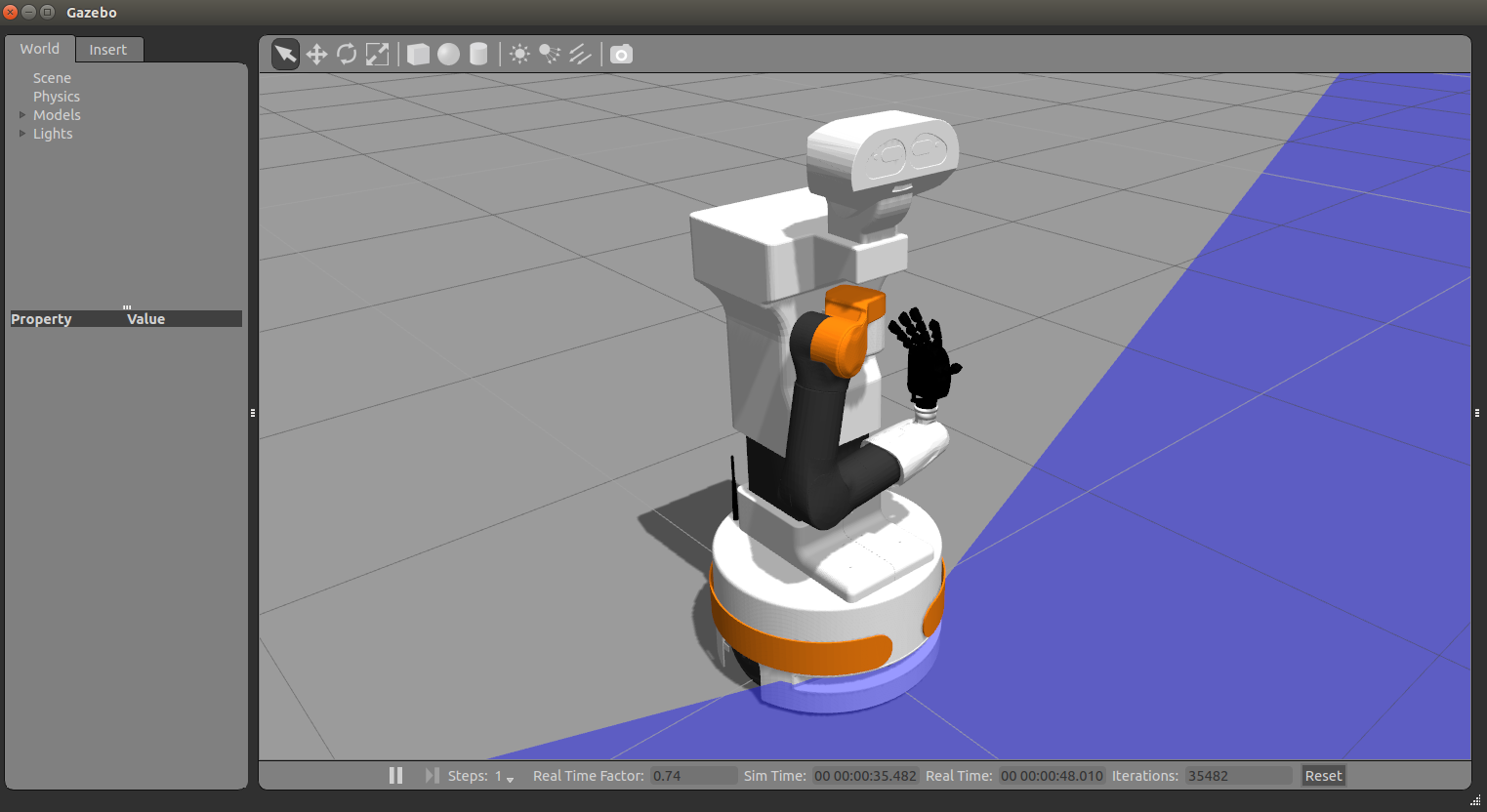Take a screenshot with camera icon
1487x812 pixels.
pos(621,54)
